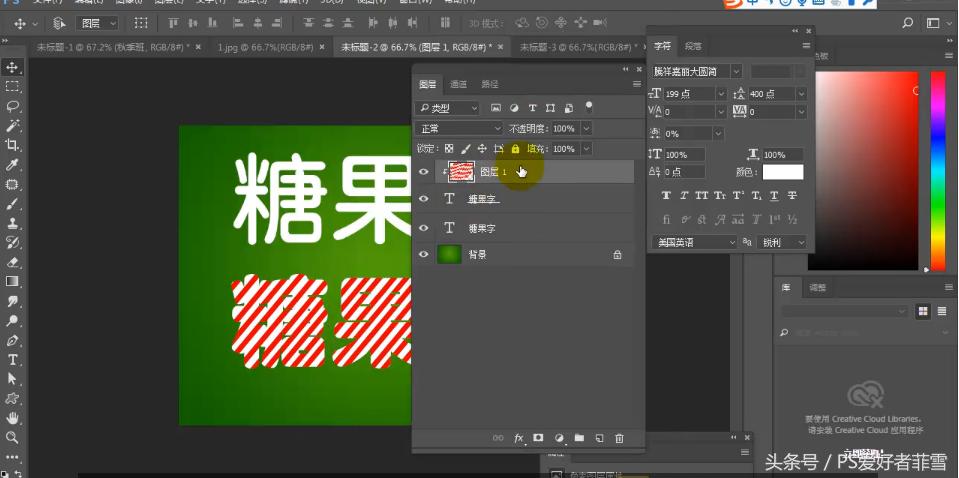Select the Zoom magnifier tool
The width and height of the screenshot is (959, 478).
[12, 438]
